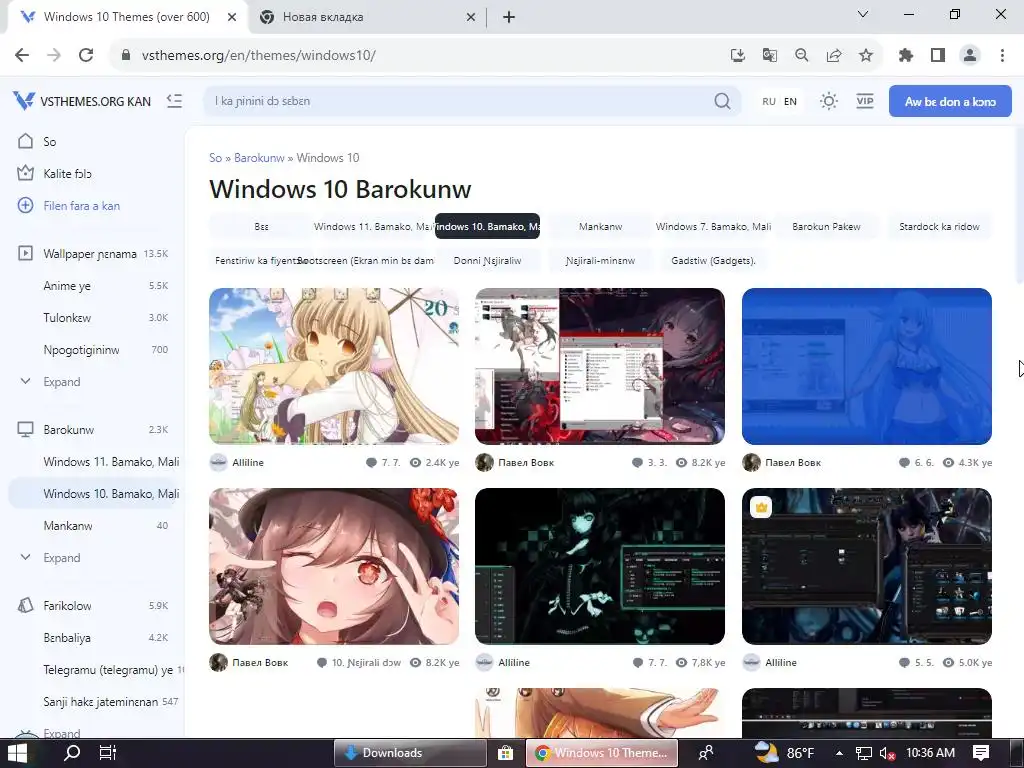The height and width of the screenshot is (768, 1024).
Task: Open the notification center icon
Action: (x=980, y=753)
